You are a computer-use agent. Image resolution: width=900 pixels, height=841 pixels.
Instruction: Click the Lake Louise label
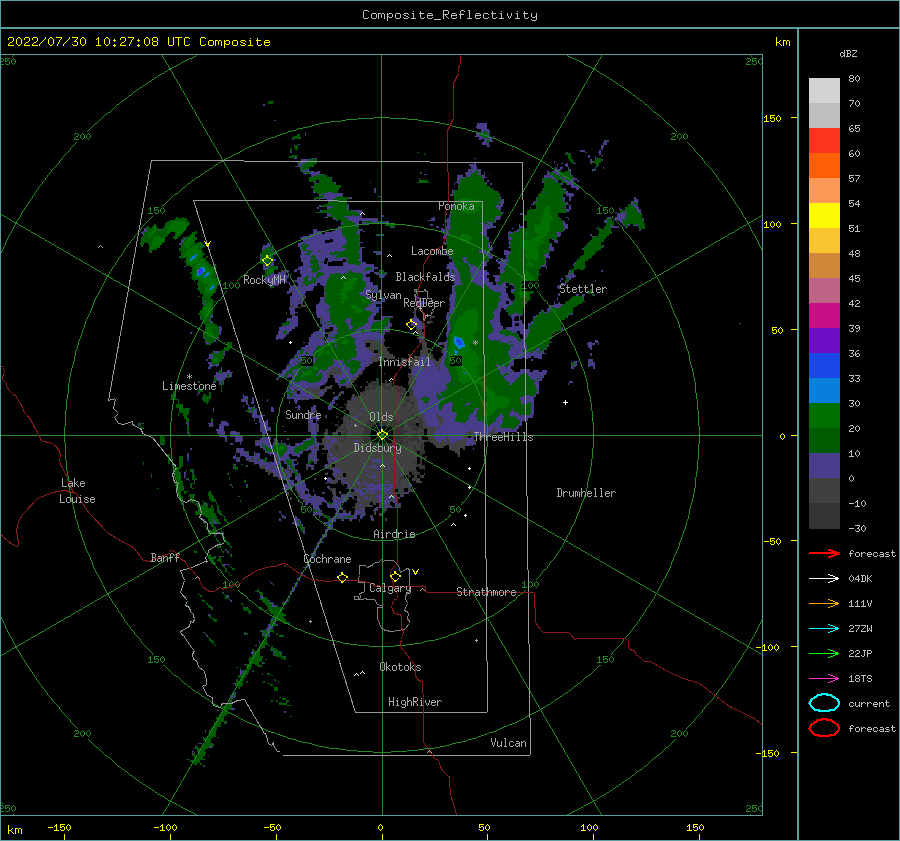pyautogui.click(x=77, y=491)
